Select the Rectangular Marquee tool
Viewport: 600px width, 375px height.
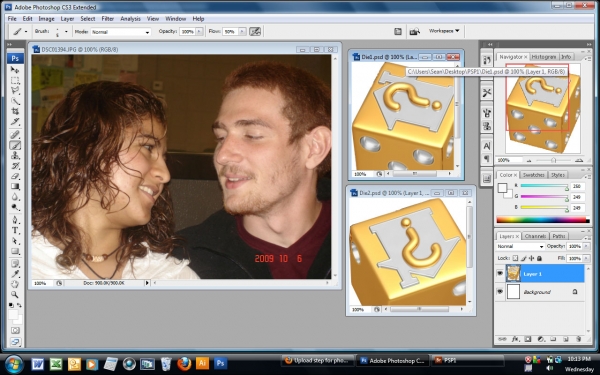point(15,80)
